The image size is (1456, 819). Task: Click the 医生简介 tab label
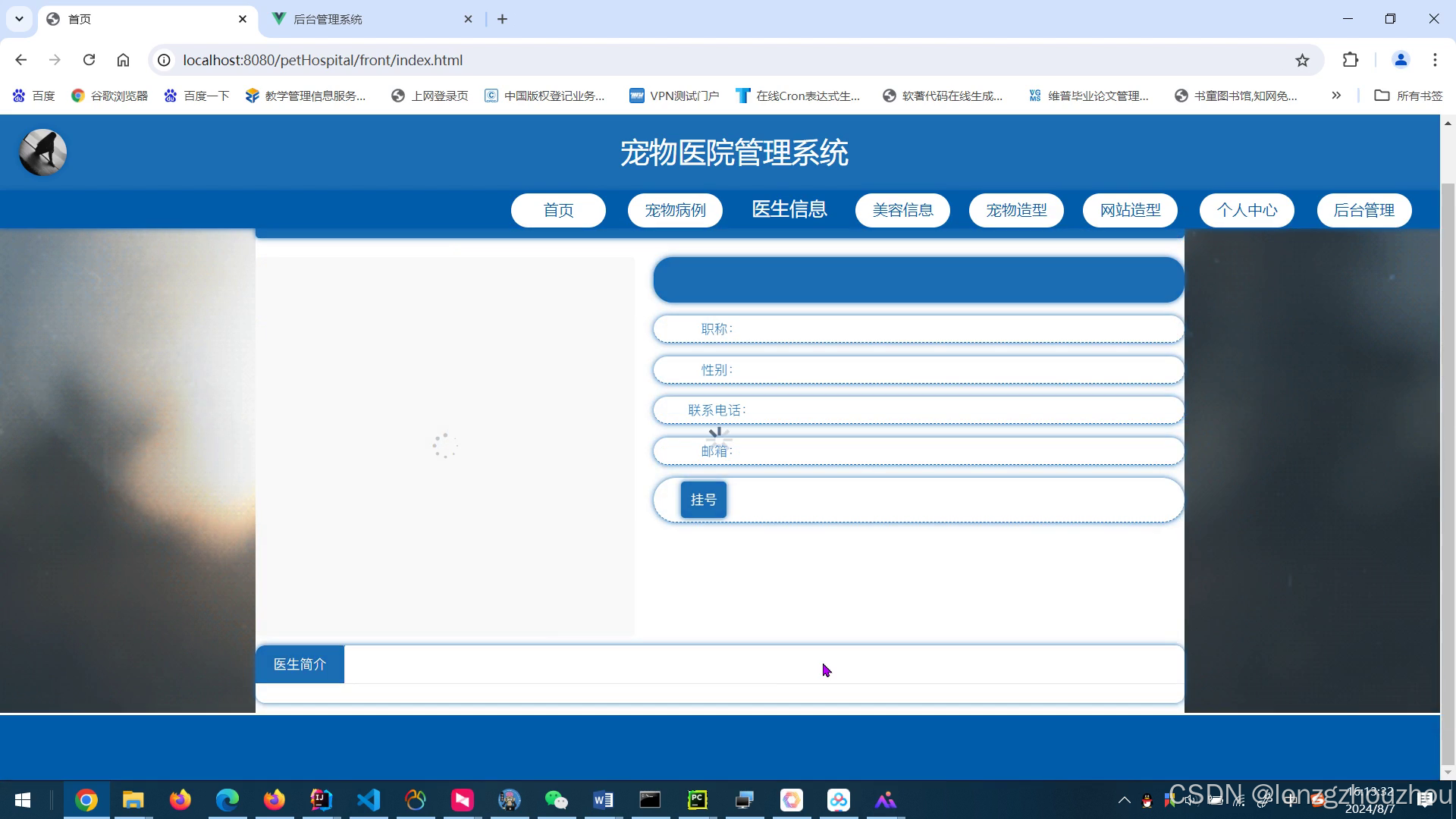[300, 664]
